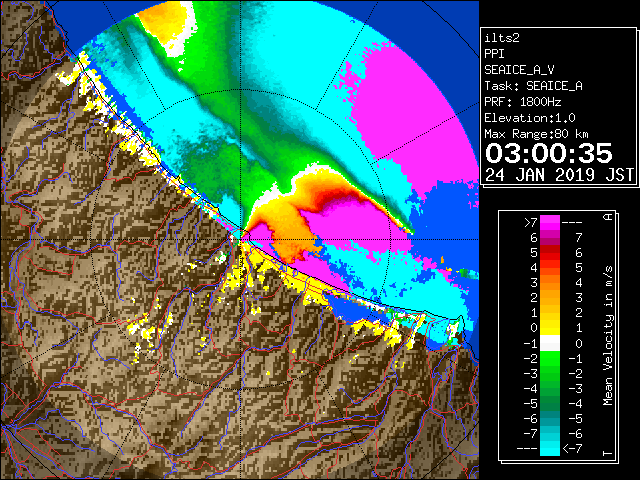Viewport: 640px width, 480px height.
Task: Click the radar origin where range lines cross
Action: tap(241, 240)
